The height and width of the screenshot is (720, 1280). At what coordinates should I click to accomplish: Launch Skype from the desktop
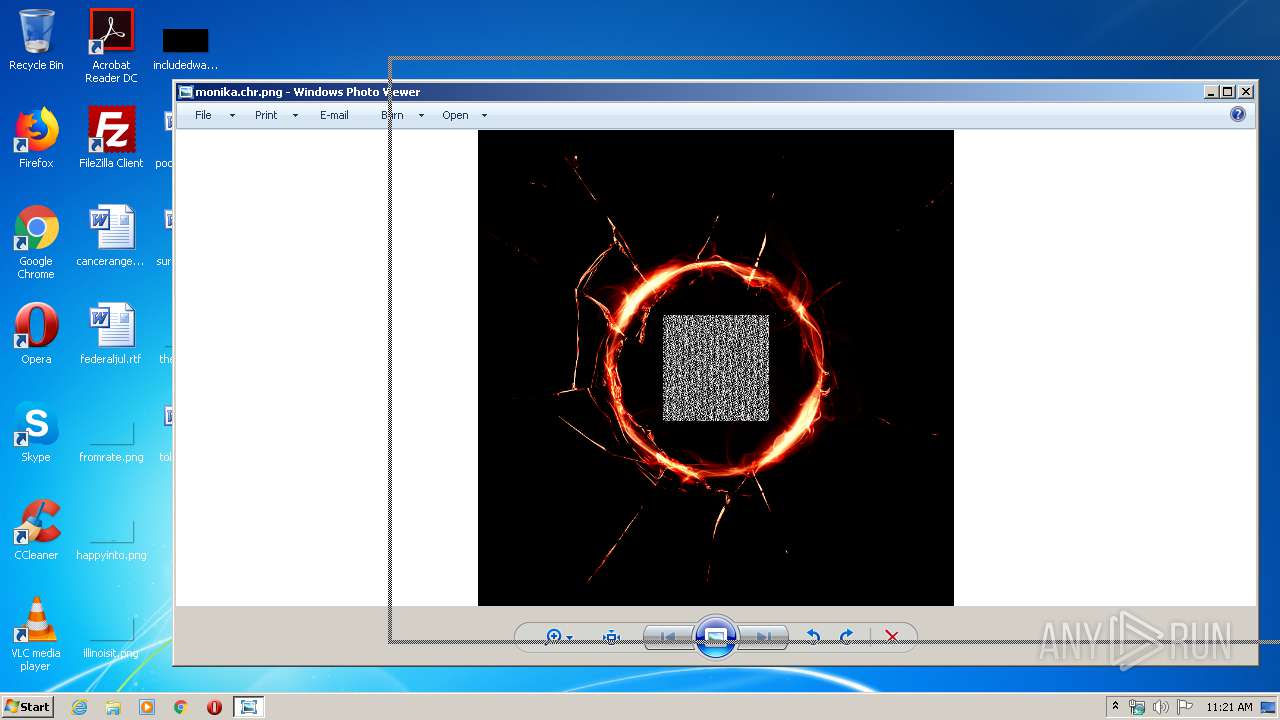(x=36, y=432)
